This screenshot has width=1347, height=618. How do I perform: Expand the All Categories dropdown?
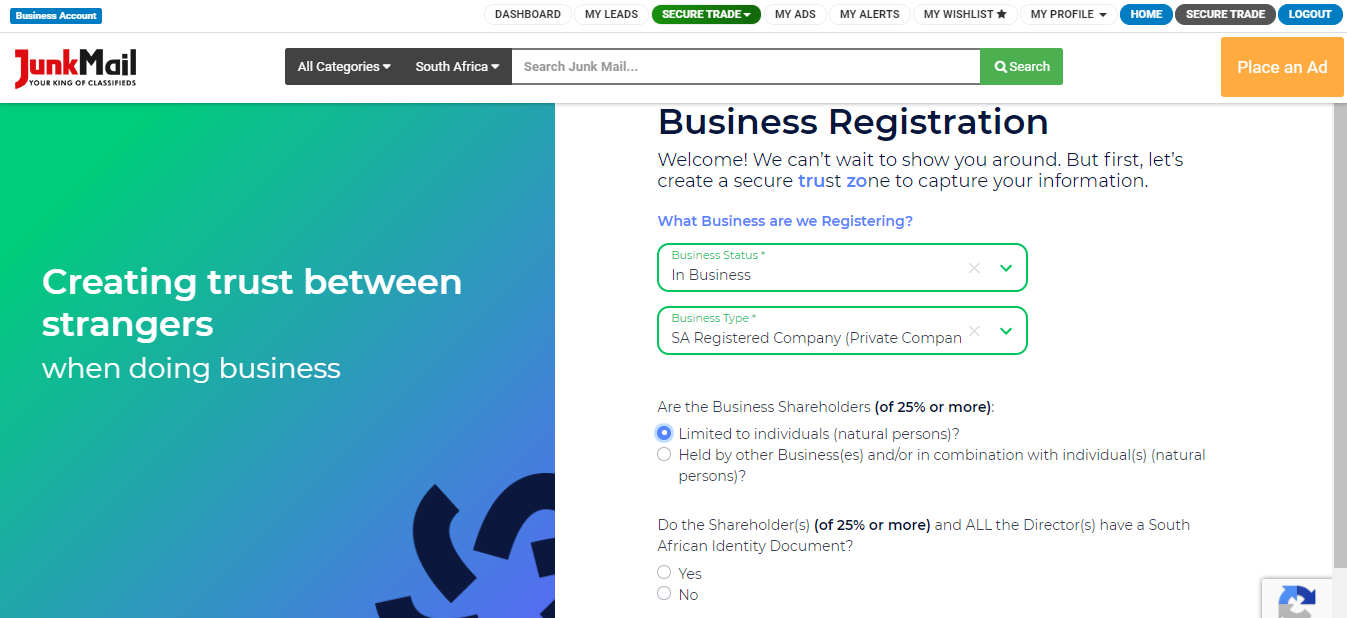click(343, 66)
